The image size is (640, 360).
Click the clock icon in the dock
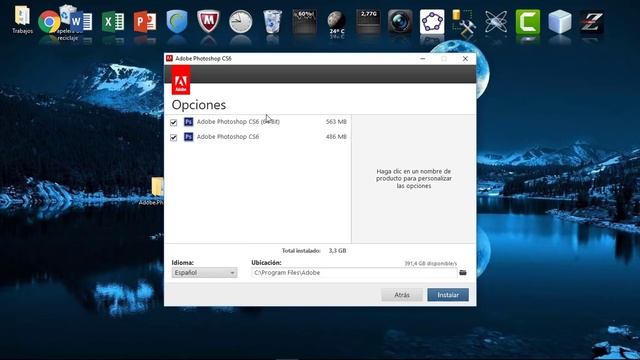tap(240, 21)
